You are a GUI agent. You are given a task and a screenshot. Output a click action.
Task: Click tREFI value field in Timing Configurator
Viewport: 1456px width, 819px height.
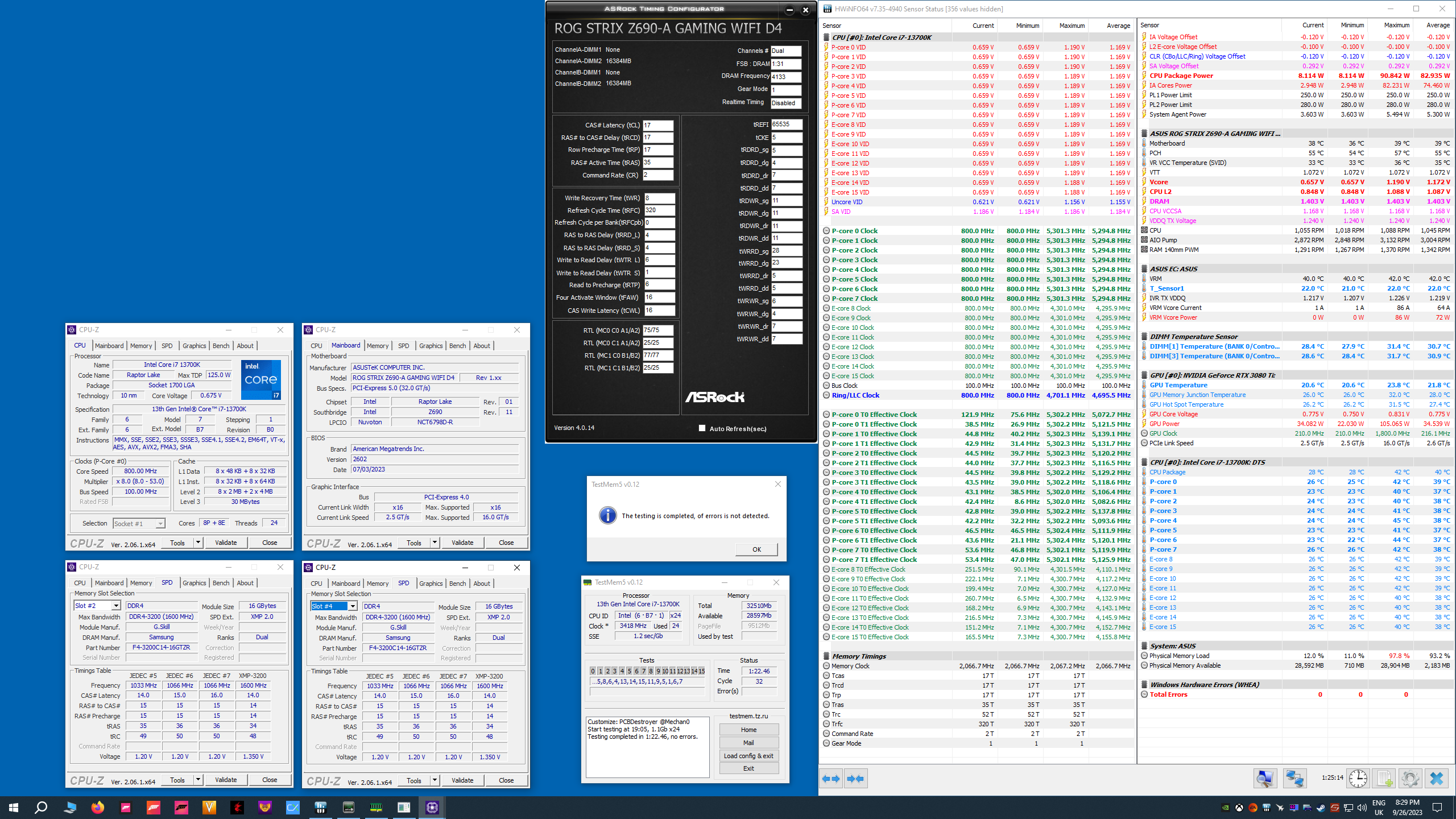click(x=787, y=125)
